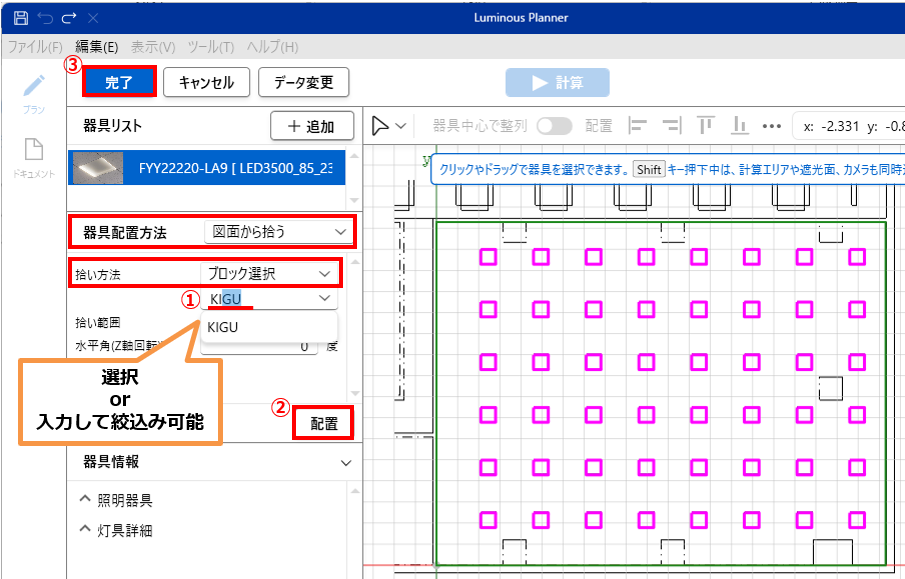Image resolution: width=905 pixels, height=579 pixels.
Task: Open the ファイル(F) menu
Action: [36, 47]
